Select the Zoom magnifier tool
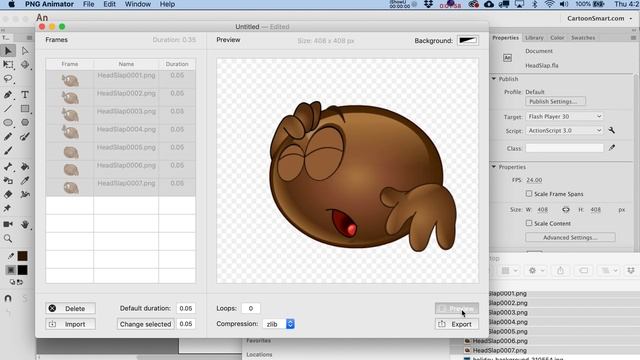 coord(8,238)
